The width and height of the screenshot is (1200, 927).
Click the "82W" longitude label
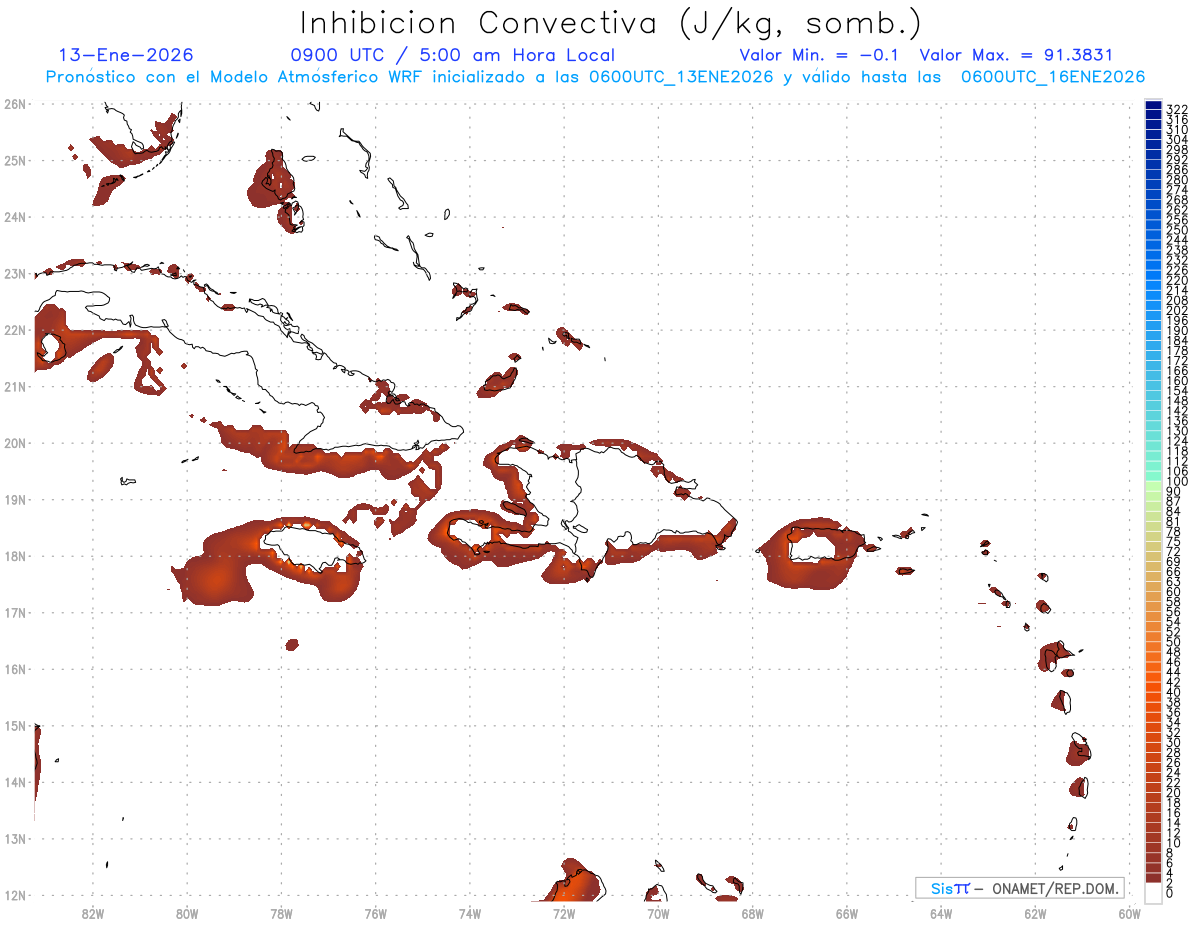point(93,913)
